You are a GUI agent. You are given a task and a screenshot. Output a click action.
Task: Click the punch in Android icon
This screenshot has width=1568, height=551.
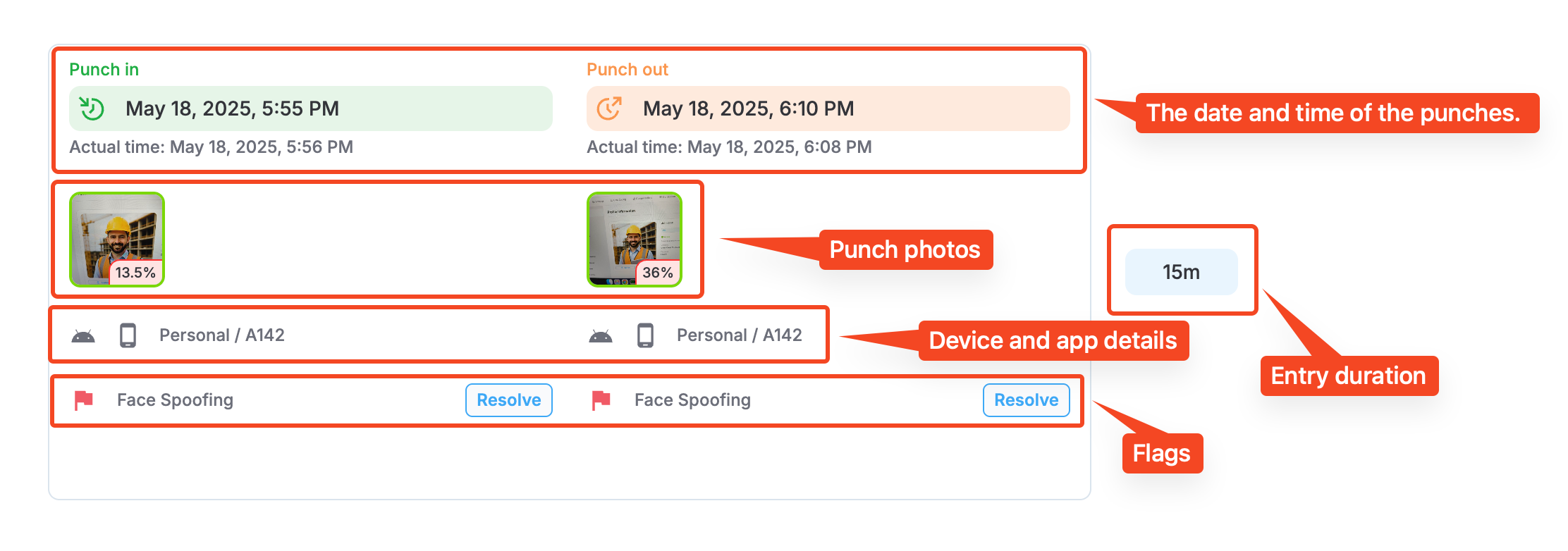83,336
